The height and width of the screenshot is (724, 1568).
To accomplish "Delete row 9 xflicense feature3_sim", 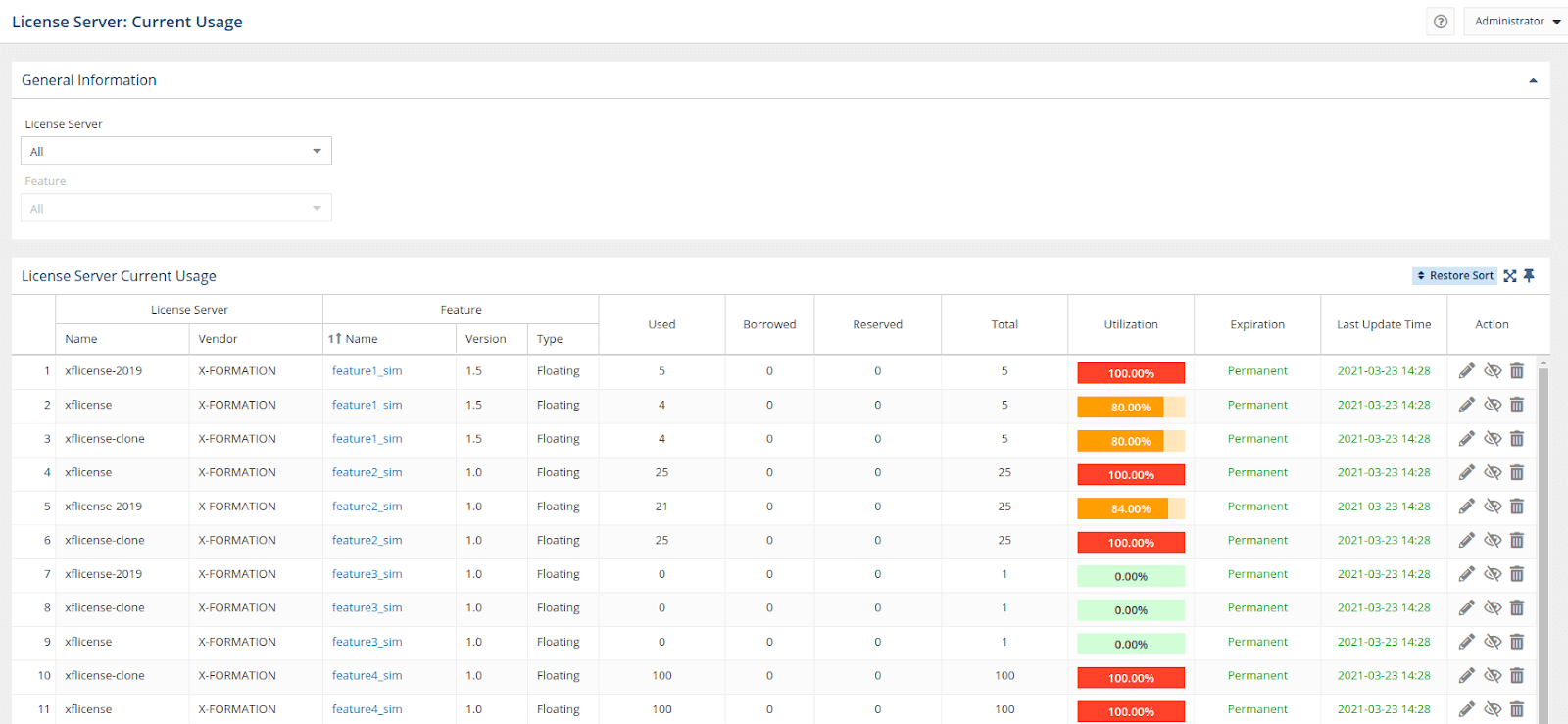I will [1517, 642].
